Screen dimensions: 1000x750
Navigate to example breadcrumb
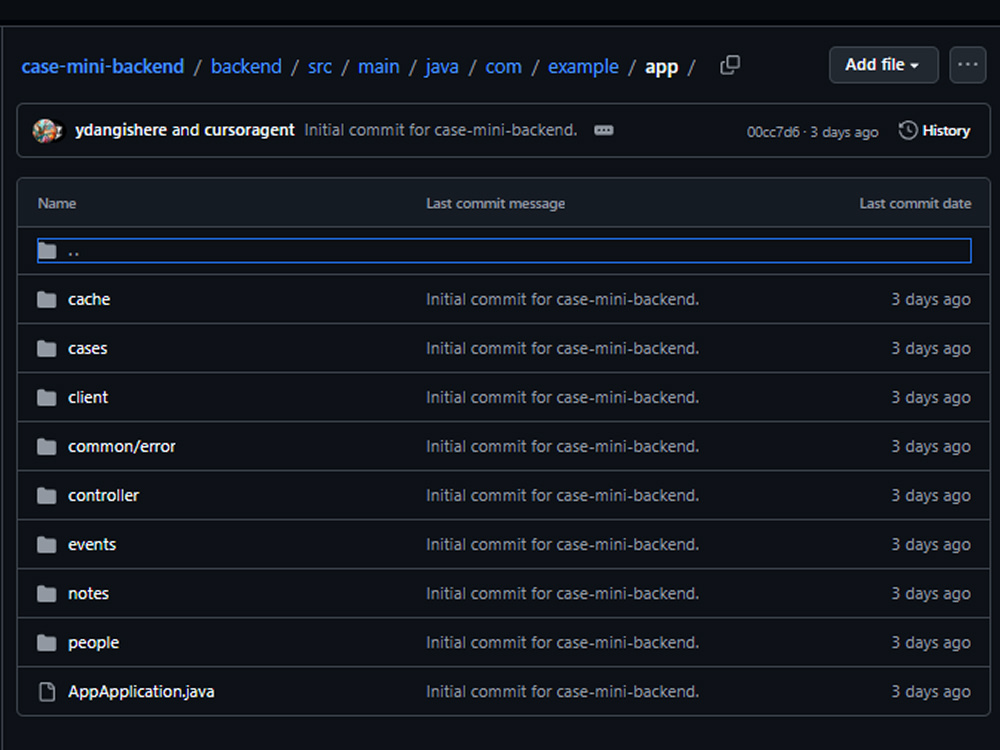pos(583,66)
